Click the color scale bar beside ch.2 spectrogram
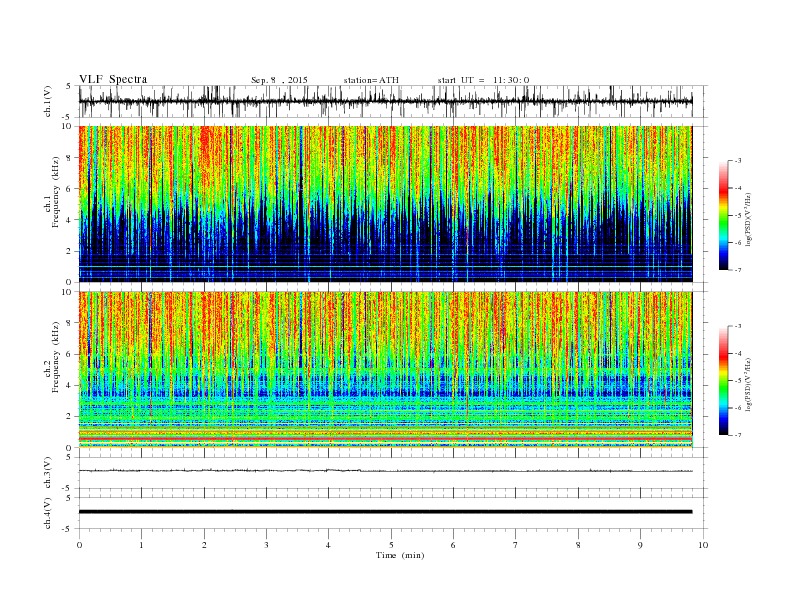 tap(724, 381)
